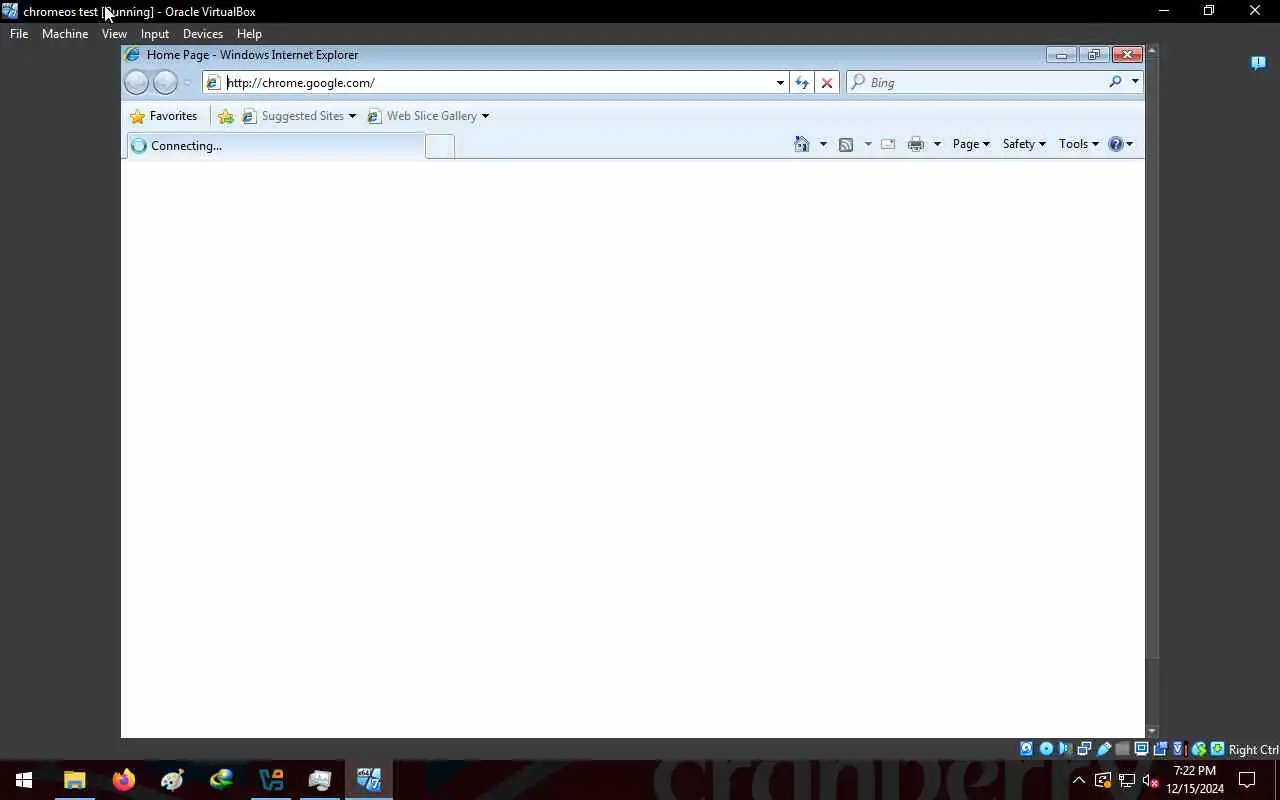The height and width of the screenshot is (800, 1280).
Task: Open the VirtualBox File menu
Action: click(19, 34)
